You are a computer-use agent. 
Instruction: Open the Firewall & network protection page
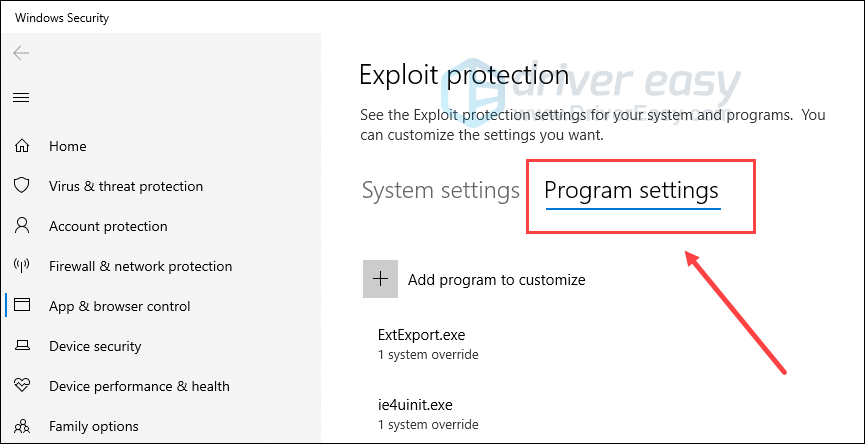pyautogui.click(x=140, y=266)
